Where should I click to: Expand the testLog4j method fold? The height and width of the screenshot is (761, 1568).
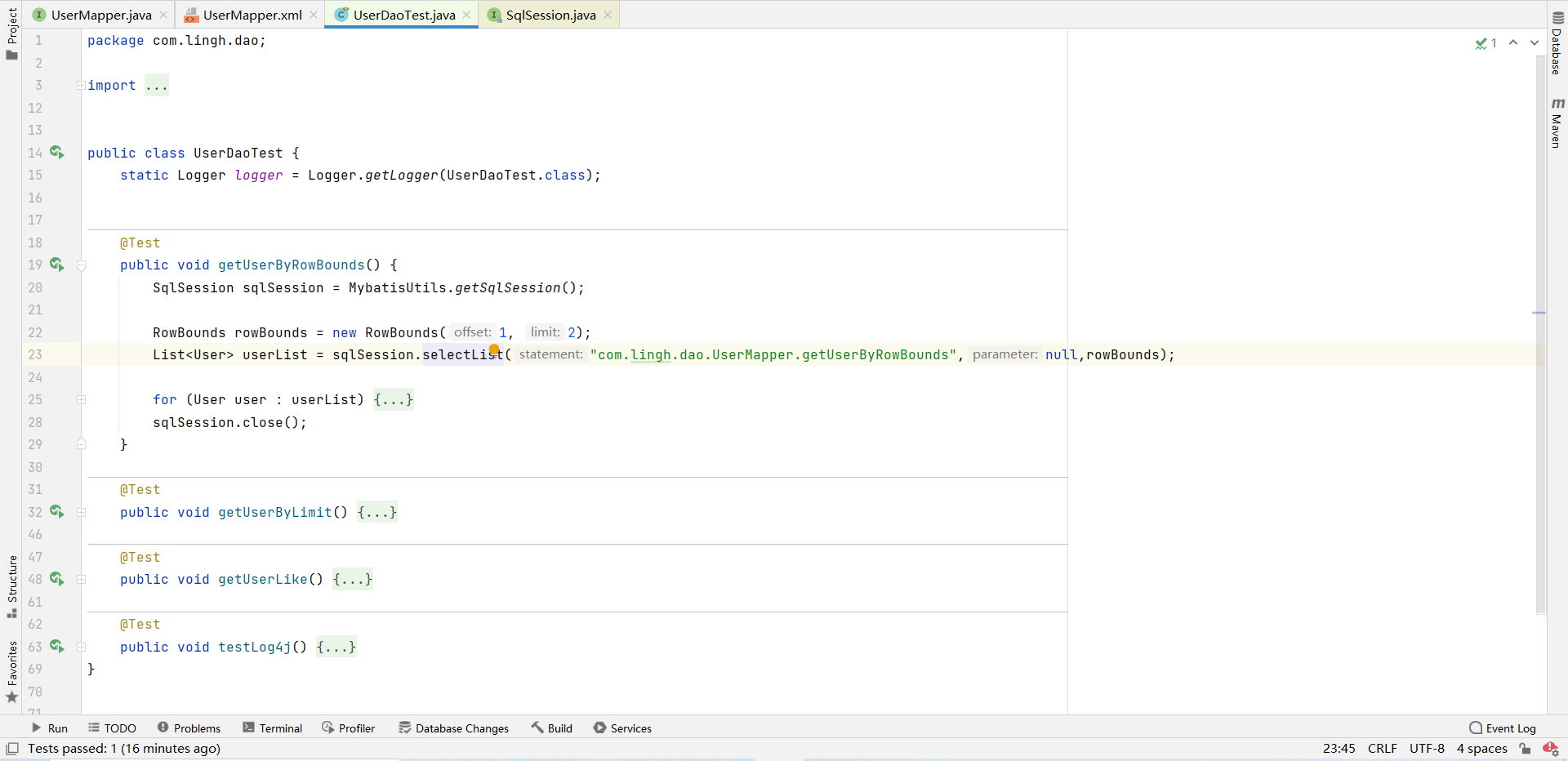click(81, 647)
